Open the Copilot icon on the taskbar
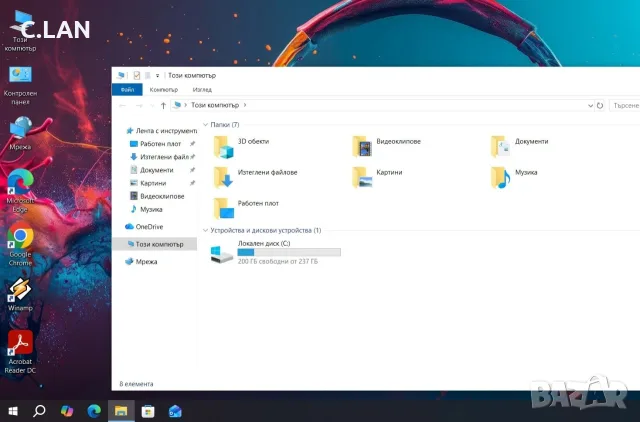Viewport: 640px width, 422px height. coord(67,411)
